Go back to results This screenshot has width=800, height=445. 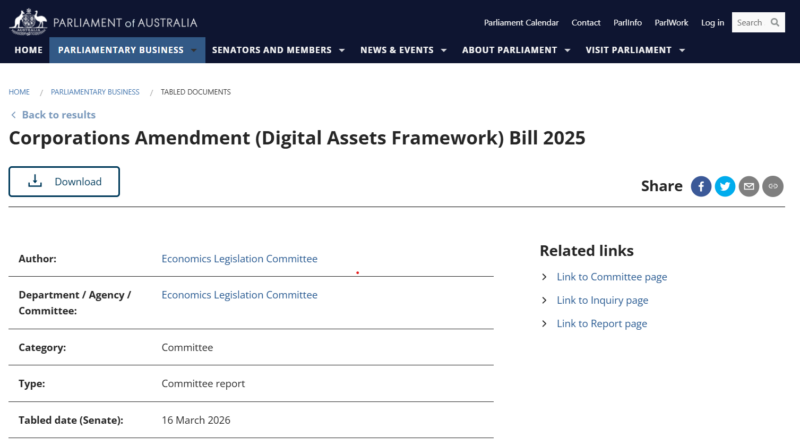(x=58, y=115)
